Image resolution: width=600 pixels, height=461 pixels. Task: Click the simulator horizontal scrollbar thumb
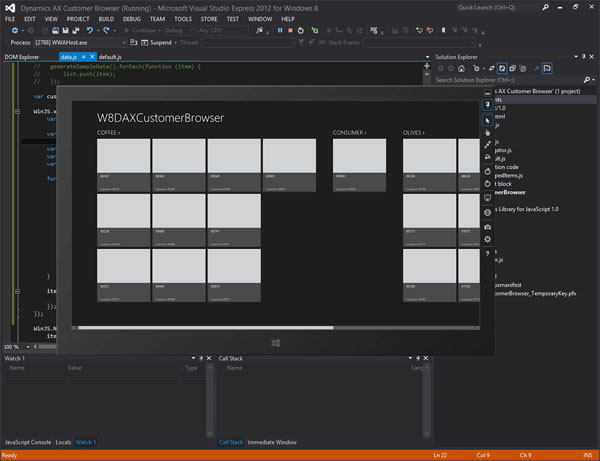206,328
